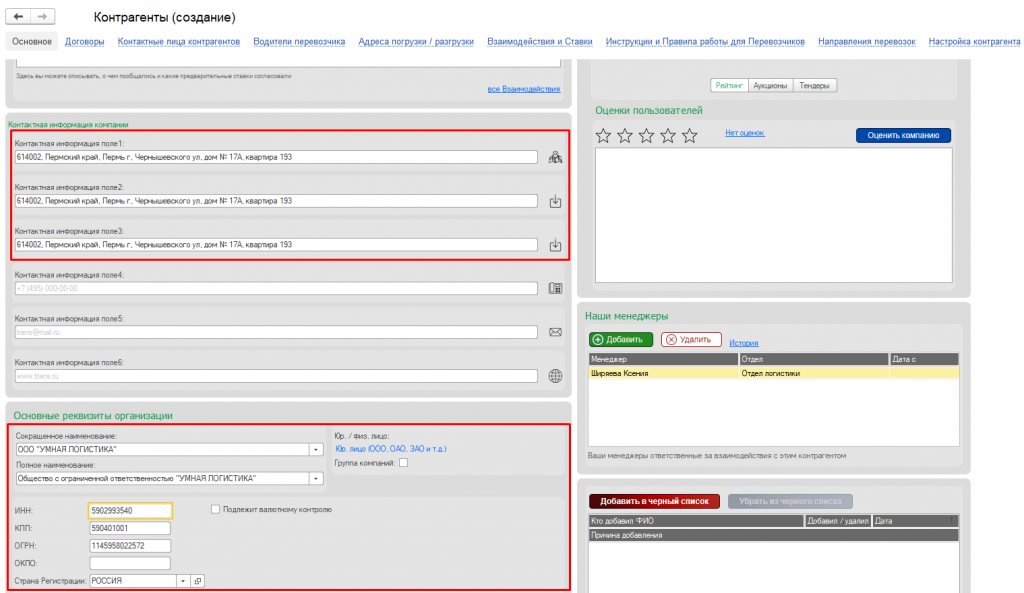The image size is (1024, 593).
Task: Open the все Взаимодействия link
Action: [524, 89]
